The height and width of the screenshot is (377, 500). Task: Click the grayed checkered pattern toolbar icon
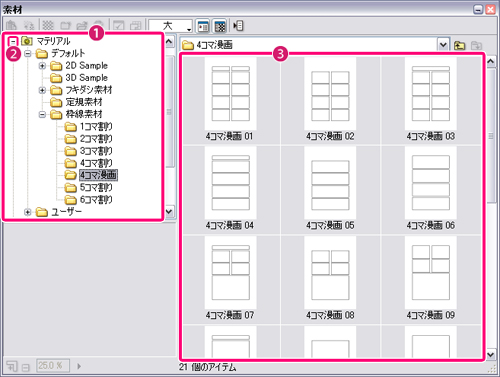point(48,25)
